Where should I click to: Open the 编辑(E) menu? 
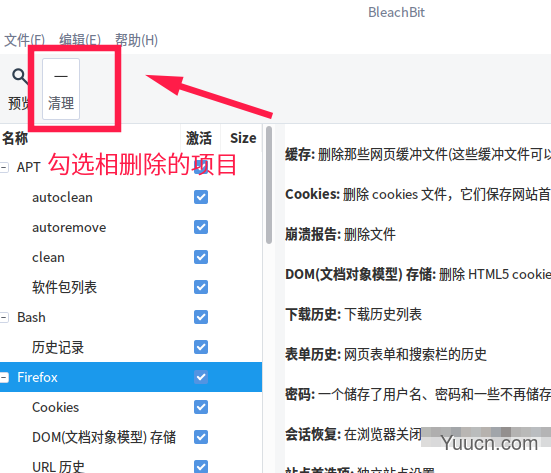(x=80, y=40)
